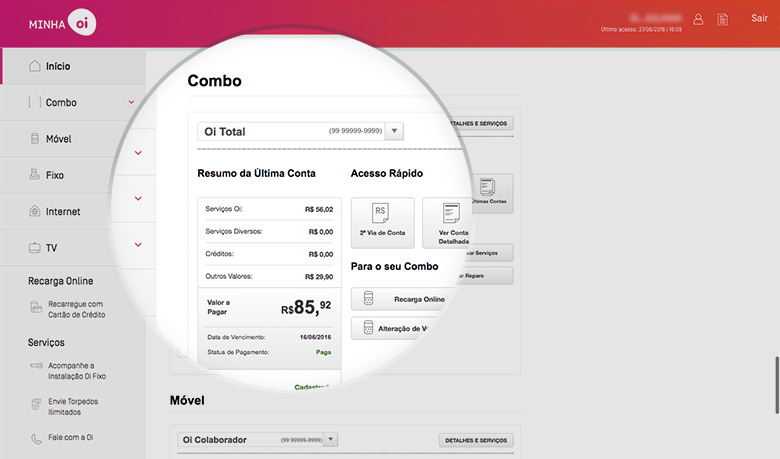The width and height of the screenshot is (780, 459).
Task: Click the Início home icon
Action: tap(34, 66)
